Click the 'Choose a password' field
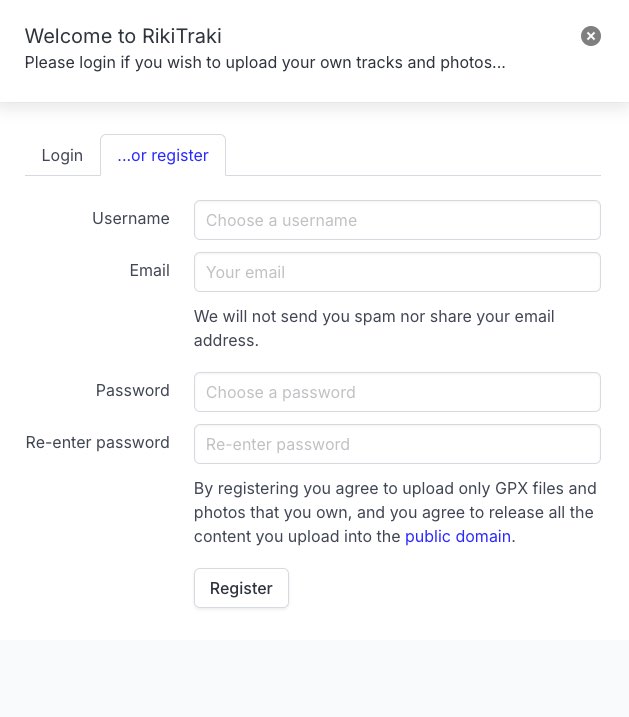The image size is (629, 717). 397,392
